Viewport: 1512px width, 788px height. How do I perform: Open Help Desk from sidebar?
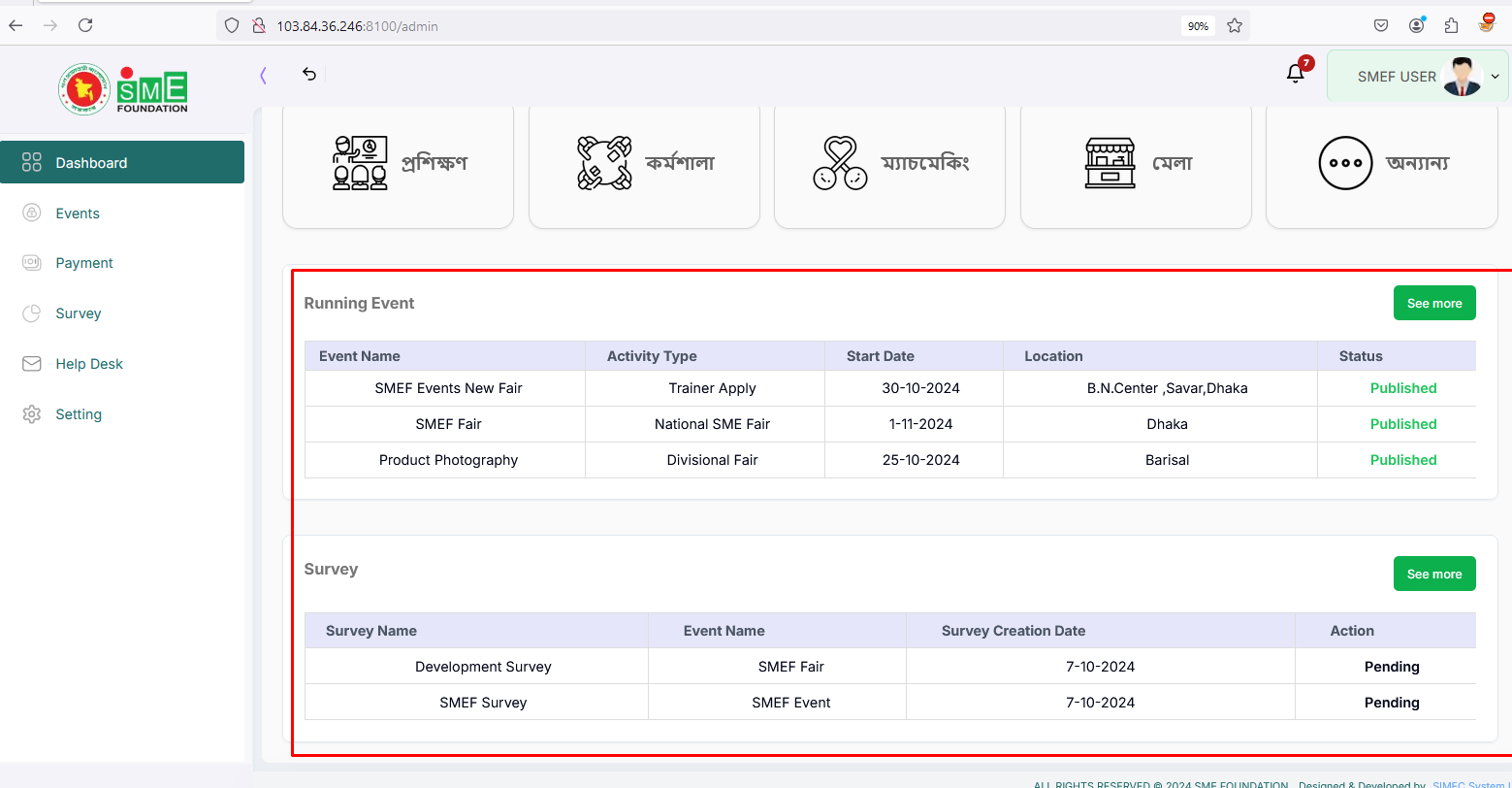pos(89,364)
